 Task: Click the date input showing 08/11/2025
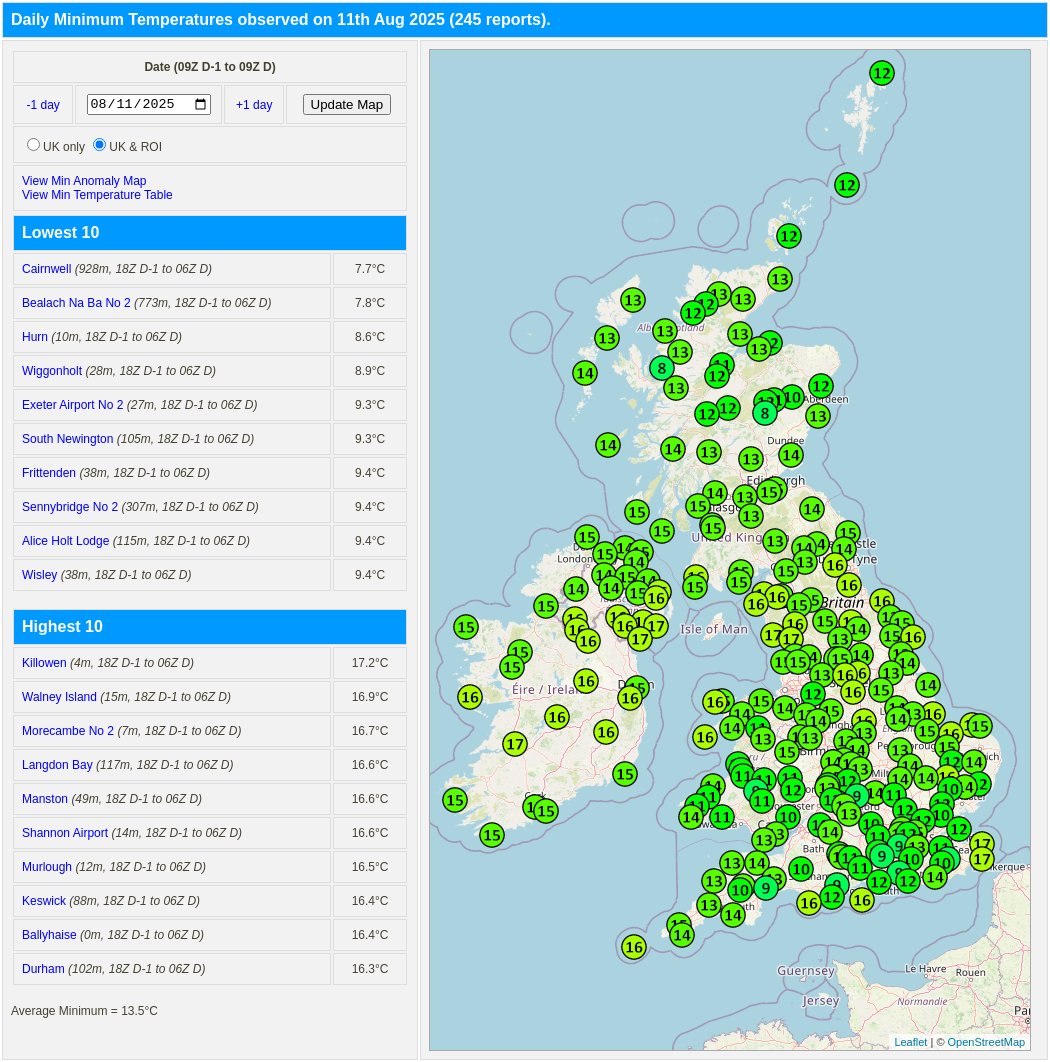tap(148, 104)
